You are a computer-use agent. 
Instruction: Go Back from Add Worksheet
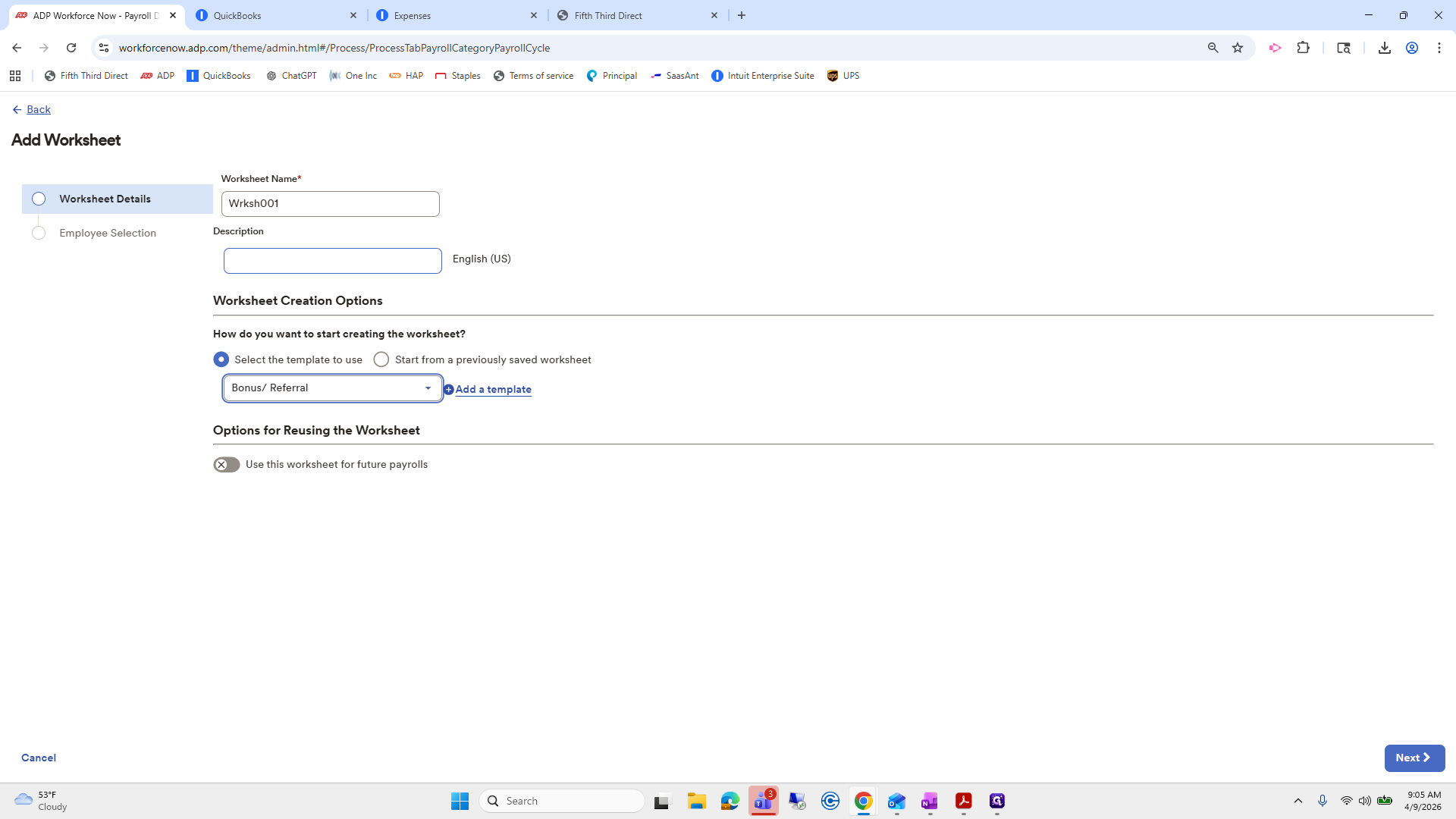click(31, 109)
